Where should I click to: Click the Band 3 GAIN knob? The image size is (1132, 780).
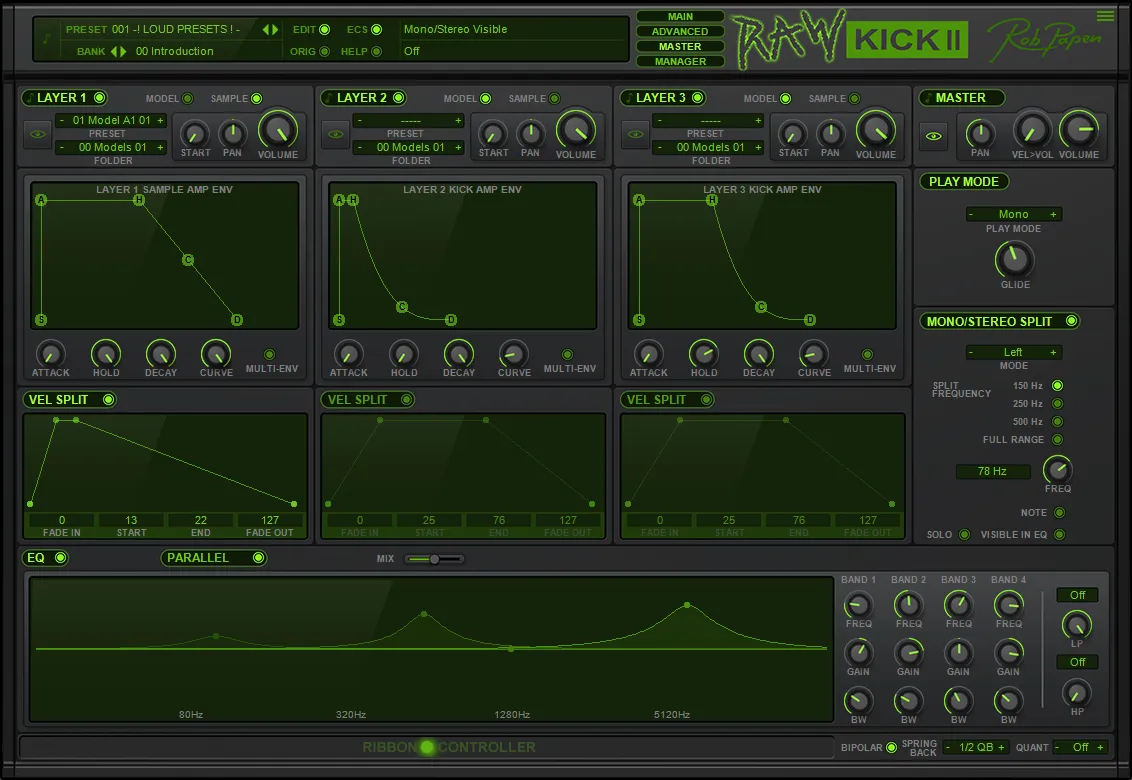958,653
